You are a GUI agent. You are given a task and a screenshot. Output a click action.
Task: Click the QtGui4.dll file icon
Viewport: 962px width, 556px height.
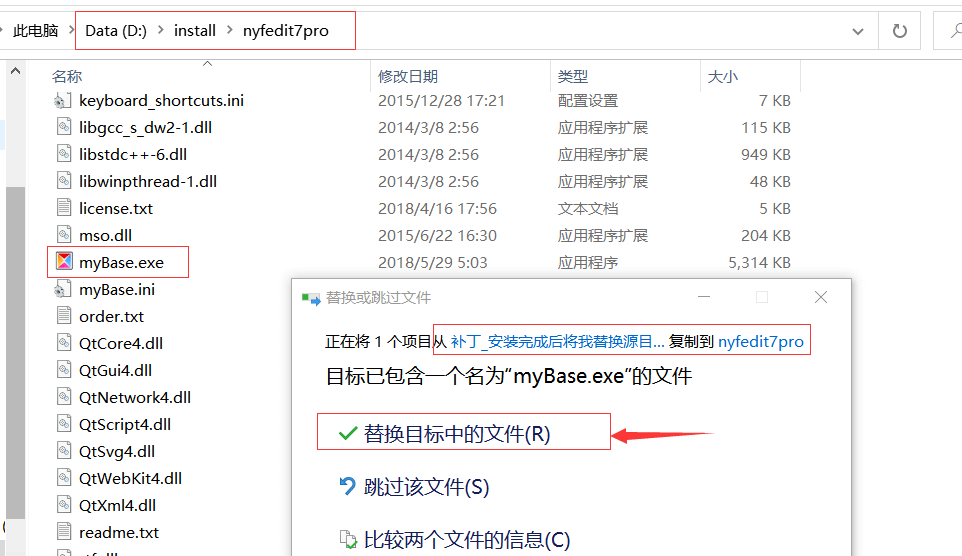pos(64,371)
